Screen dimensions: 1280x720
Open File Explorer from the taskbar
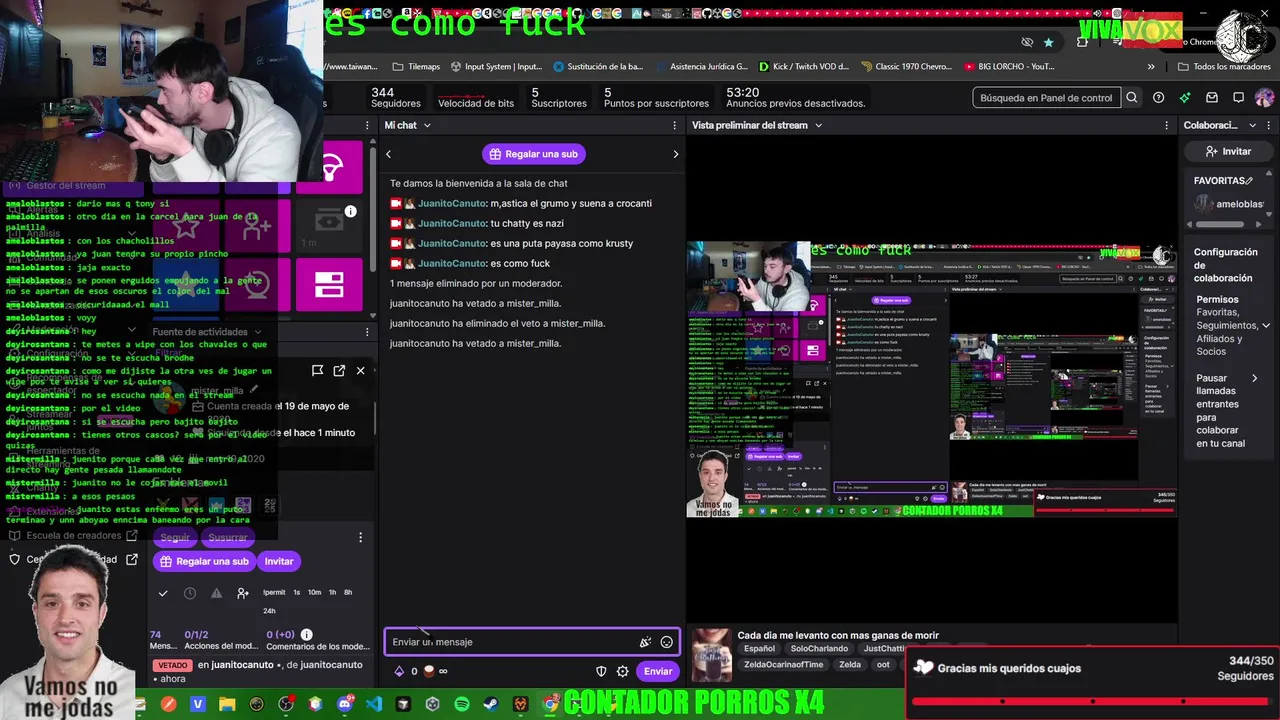click(x=227, y=704)
